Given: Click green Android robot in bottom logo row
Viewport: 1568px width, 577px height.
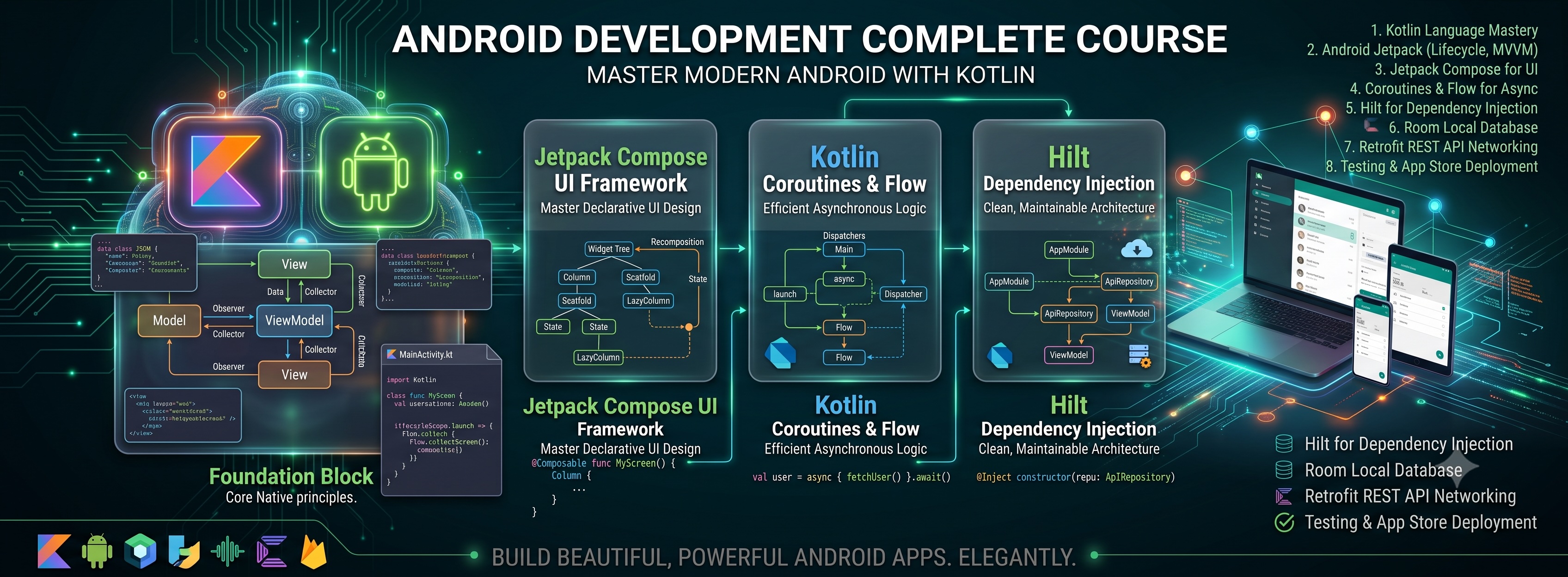Looking at the screenshot, I should coord(98,552).
